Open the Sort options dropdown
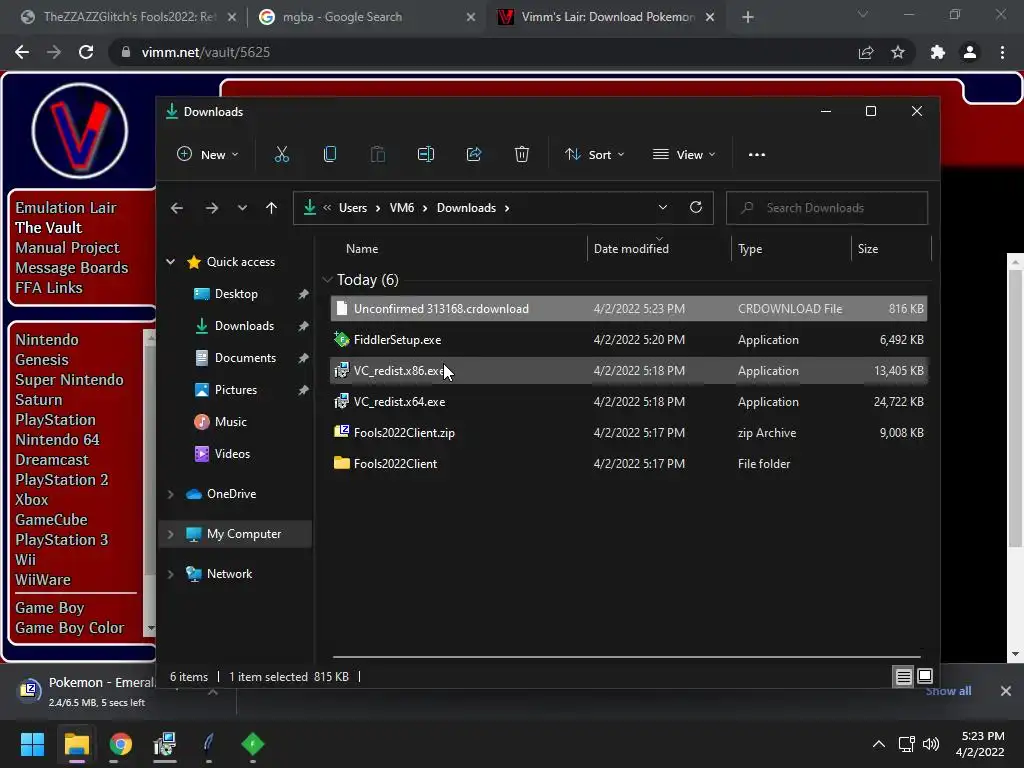The width and height of the screenshot is (1024, 768). click(594, 155)
